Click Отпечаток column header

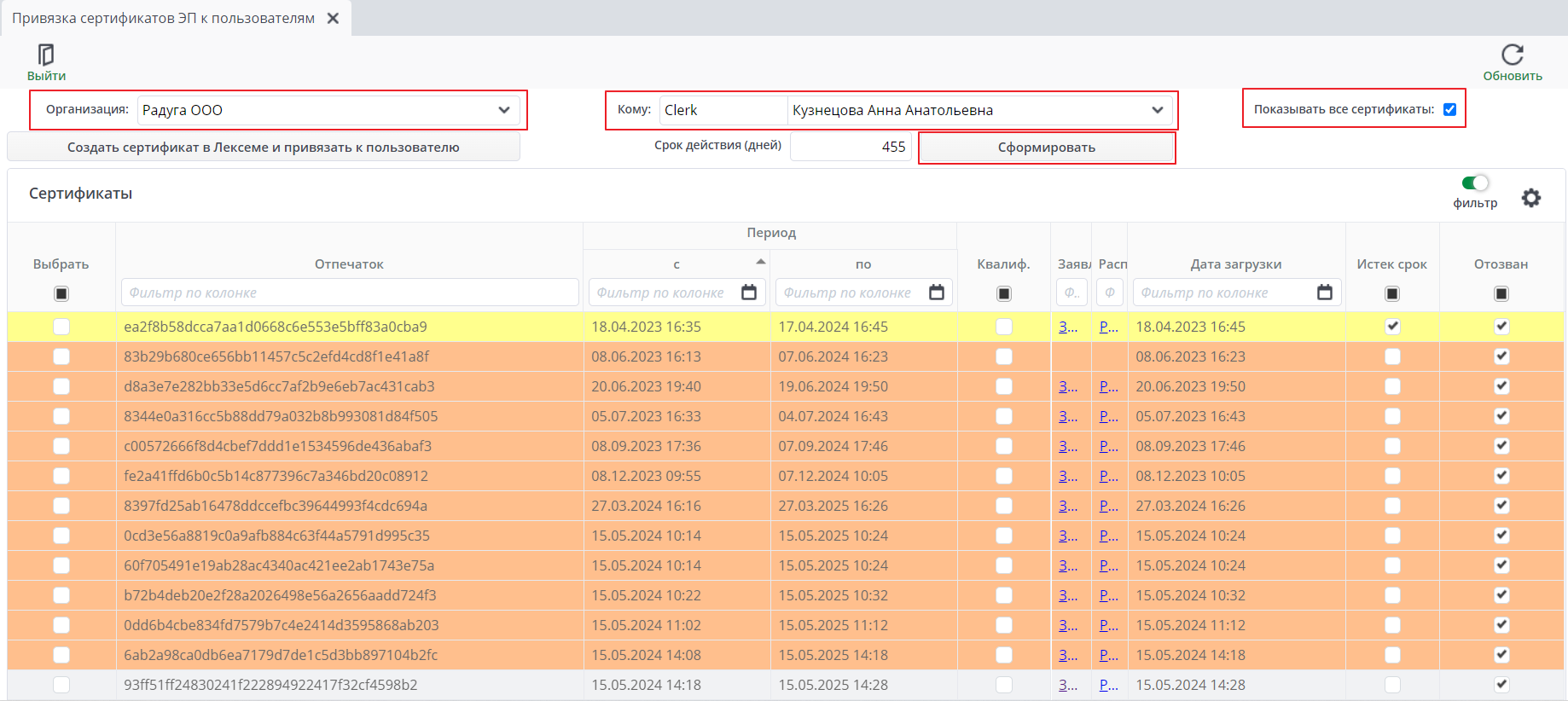point(349,264)
